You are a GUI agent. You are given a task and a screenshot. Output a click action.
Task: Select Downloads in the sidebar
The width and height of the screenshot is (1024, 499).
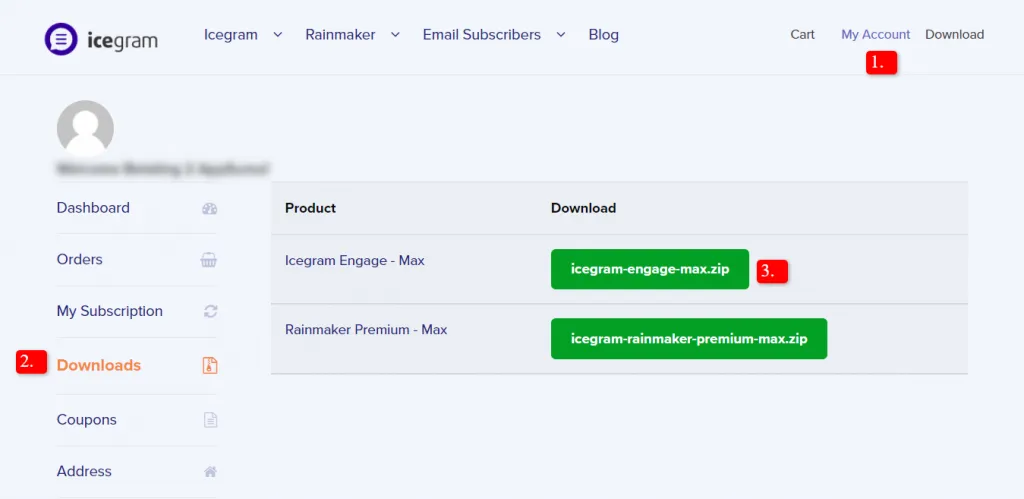[99, 365]
